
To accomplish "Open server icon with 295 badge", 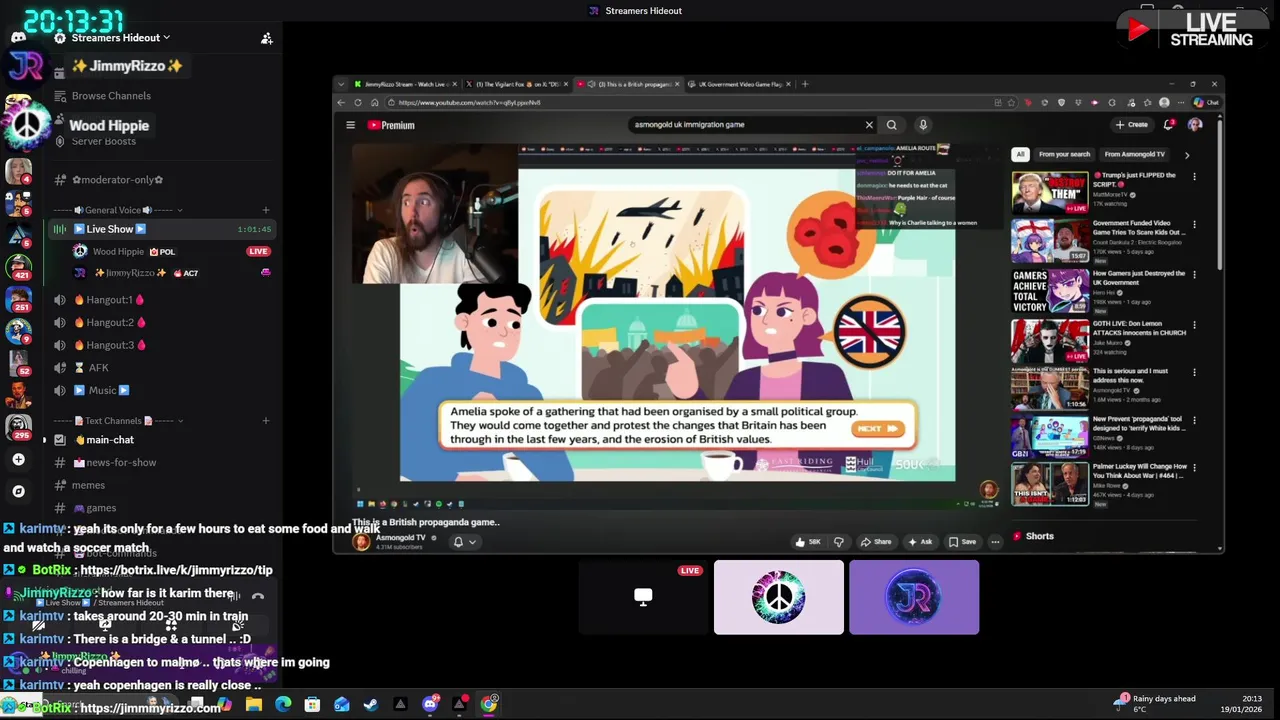I will (x=18, y=426).
